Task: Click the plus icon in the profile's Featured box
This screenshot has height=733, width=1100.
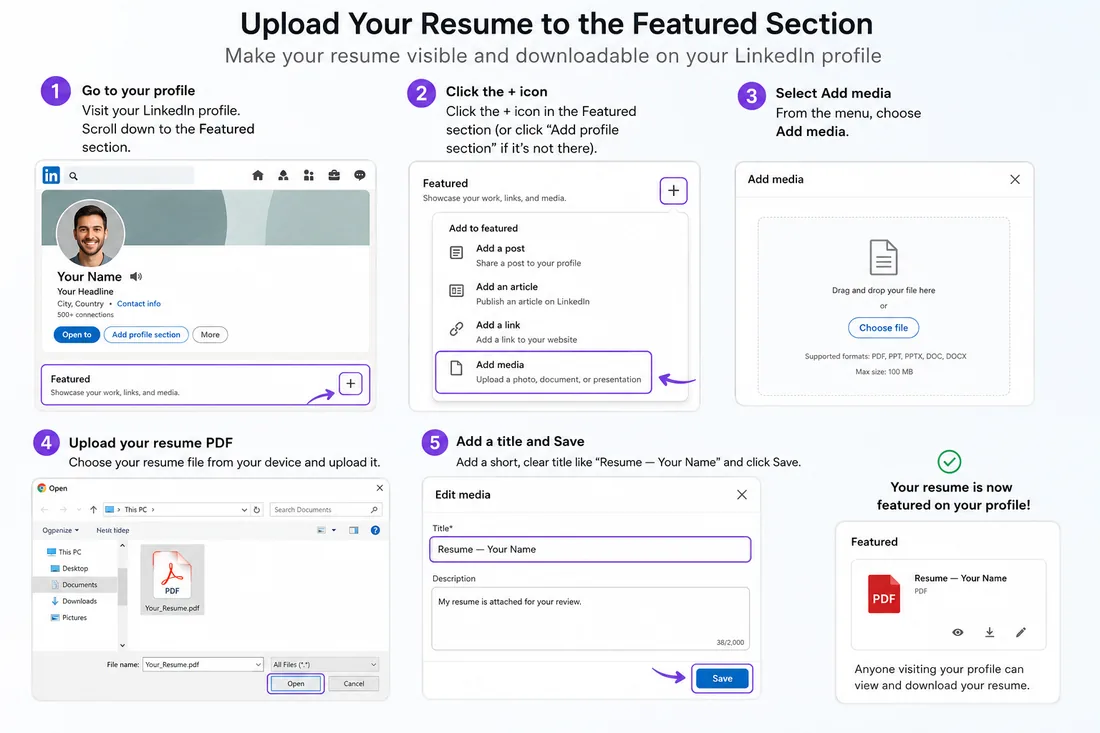Action: 351,384
